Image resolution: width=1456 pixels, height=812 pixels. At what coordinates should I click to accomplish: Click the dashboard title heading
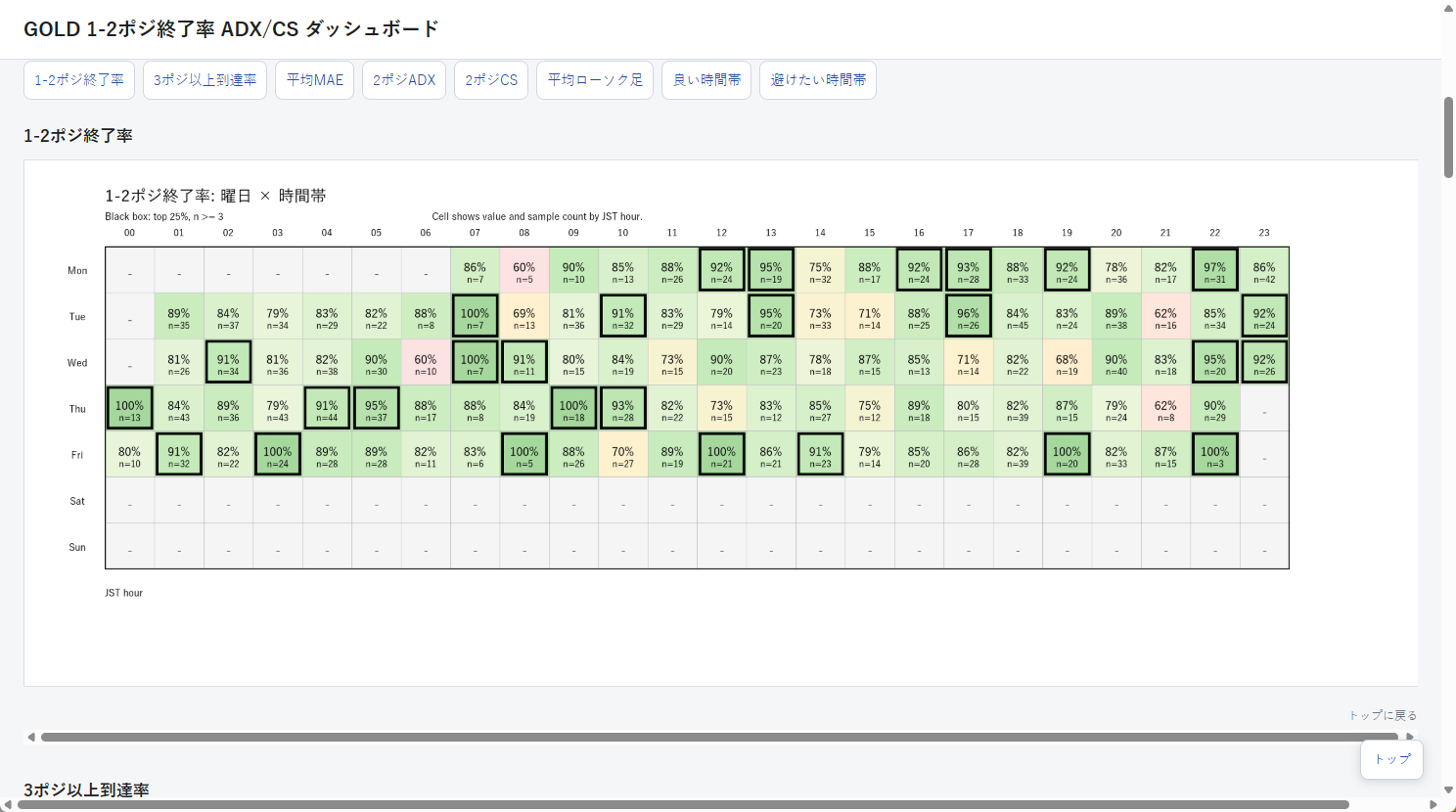click(231, 29)
